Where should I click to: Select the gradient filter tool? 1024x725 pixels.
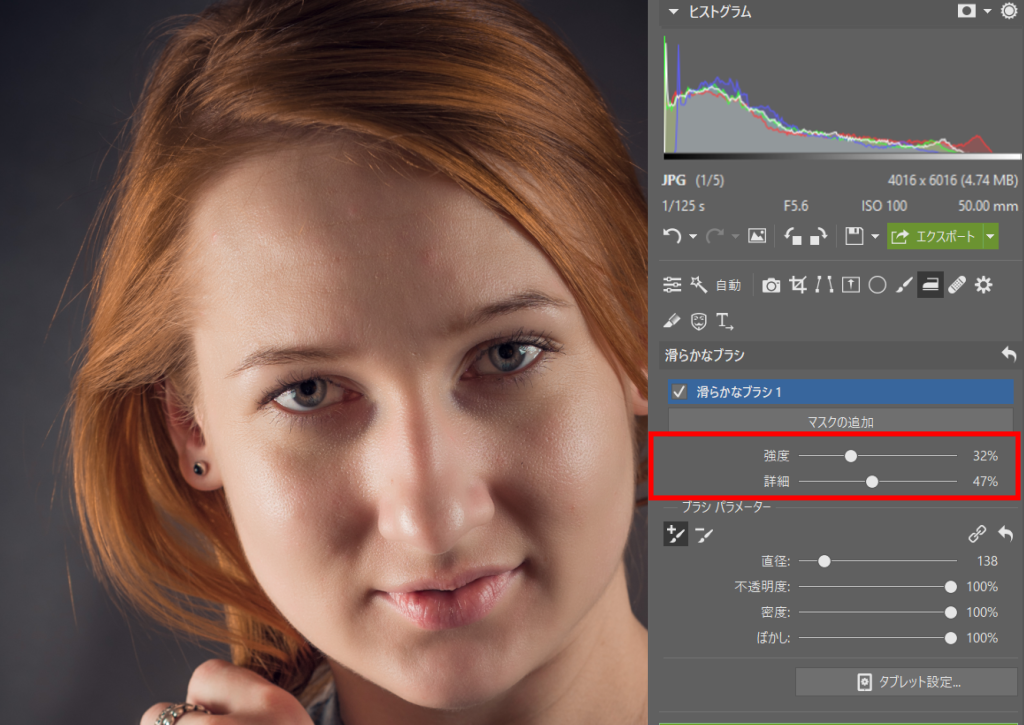(850, 285)
